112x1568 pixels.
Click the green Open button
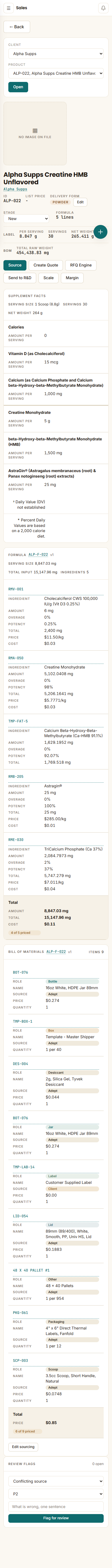tap(18, 87)
